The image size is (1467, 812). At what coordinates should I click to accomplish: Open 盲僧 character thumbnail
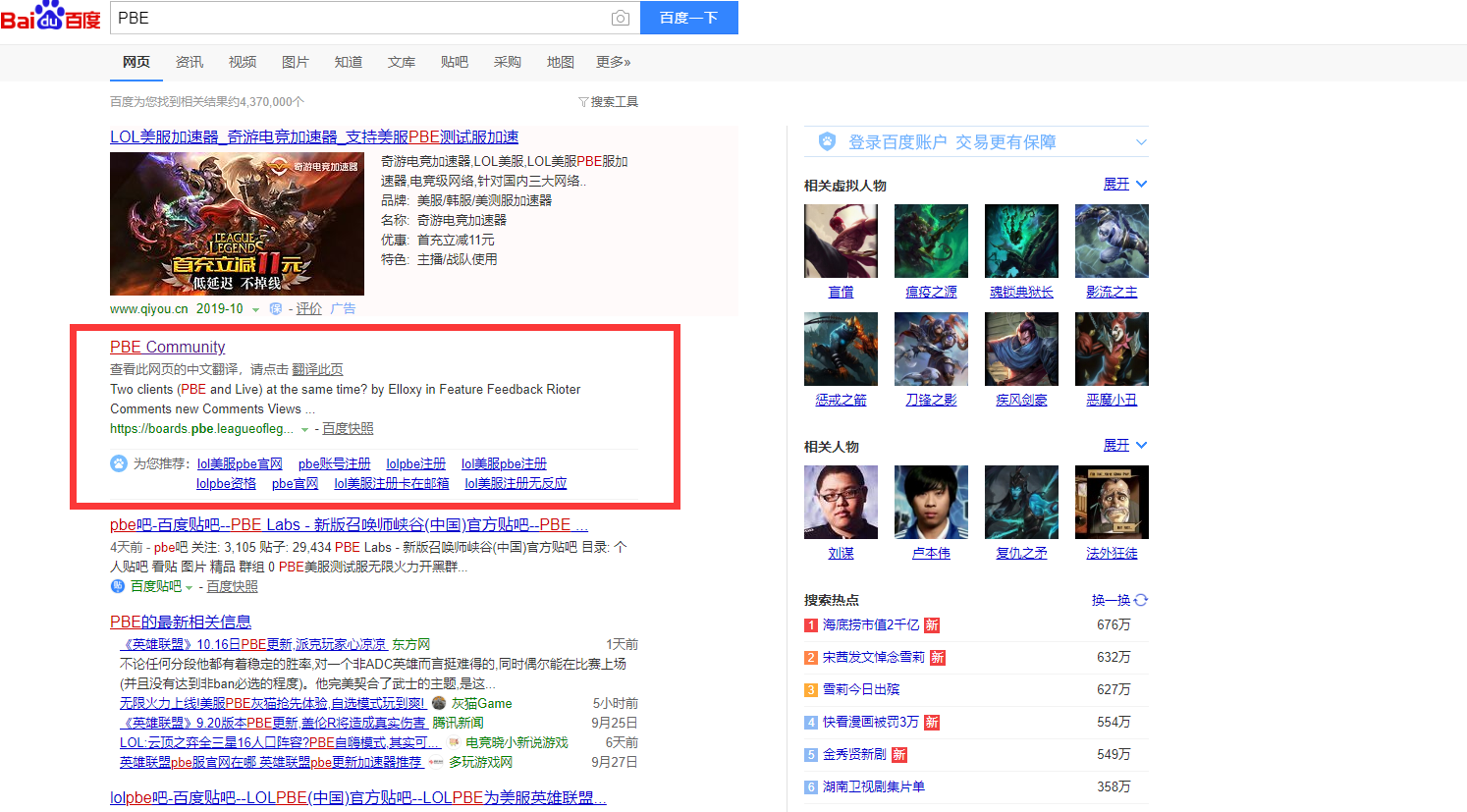pyautogui.click(x=841, y=242)
